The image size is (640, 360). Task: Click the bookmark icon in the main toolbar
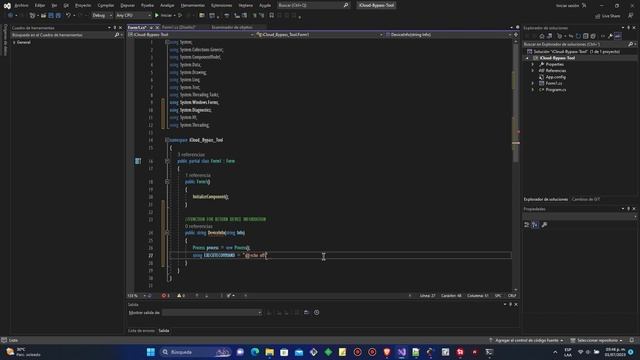pos(271,16)
